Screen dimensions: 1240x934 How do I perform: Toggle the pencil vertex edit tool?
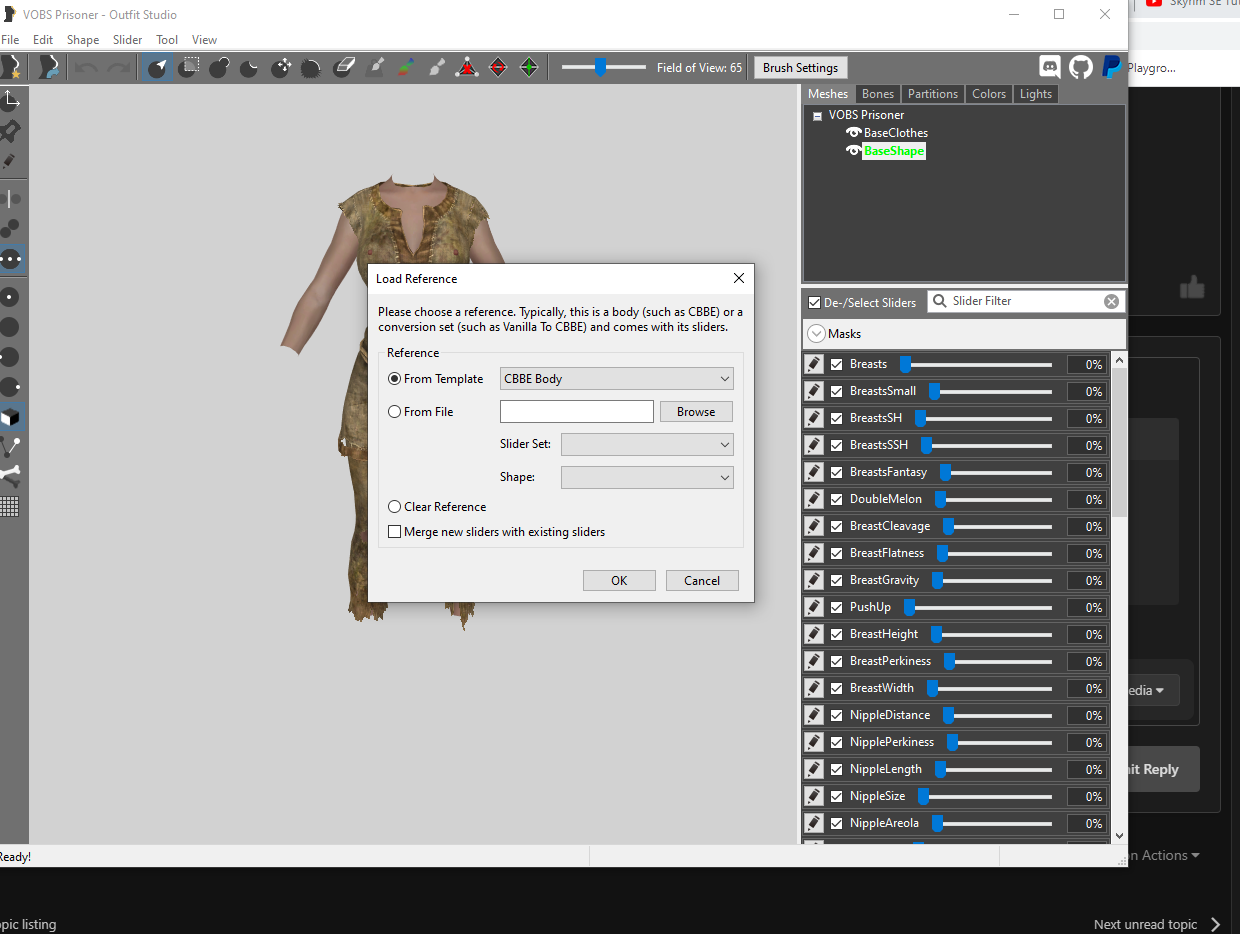(x=11, y=160)
